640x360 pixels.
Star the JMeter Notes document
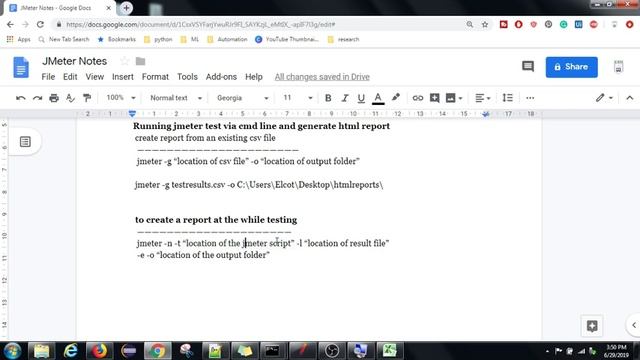124,61
